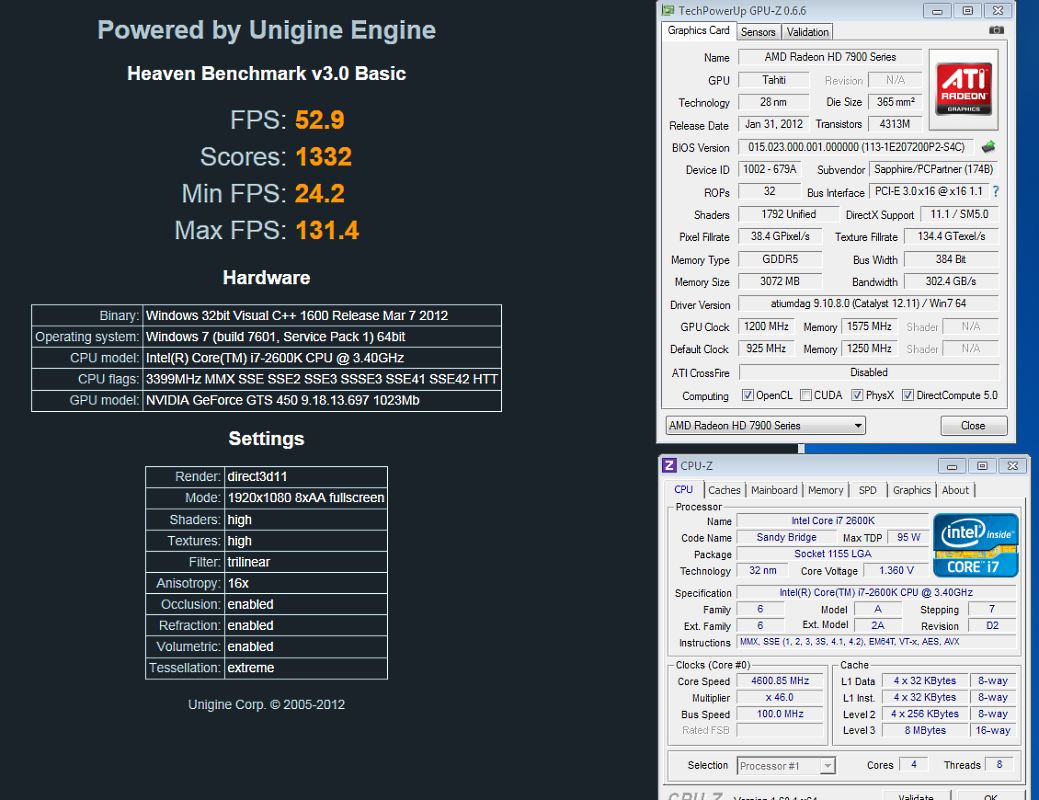Click the GPU-Z Name field above the GPU row
Viewport: 1039px width, 800px height.
click(830, 58)
